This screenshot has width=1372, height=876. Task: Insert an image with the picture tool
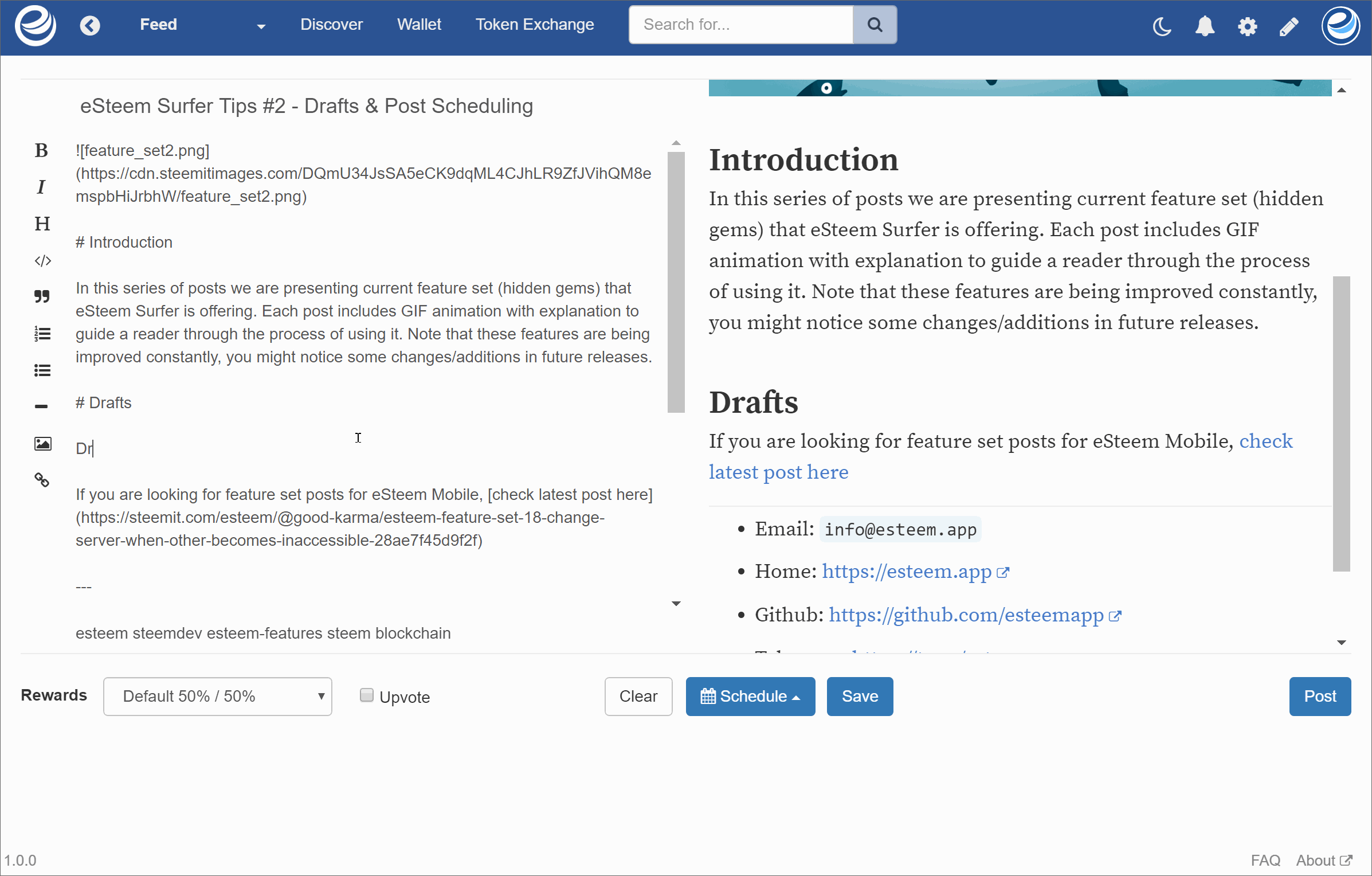(x=42, y=444)
